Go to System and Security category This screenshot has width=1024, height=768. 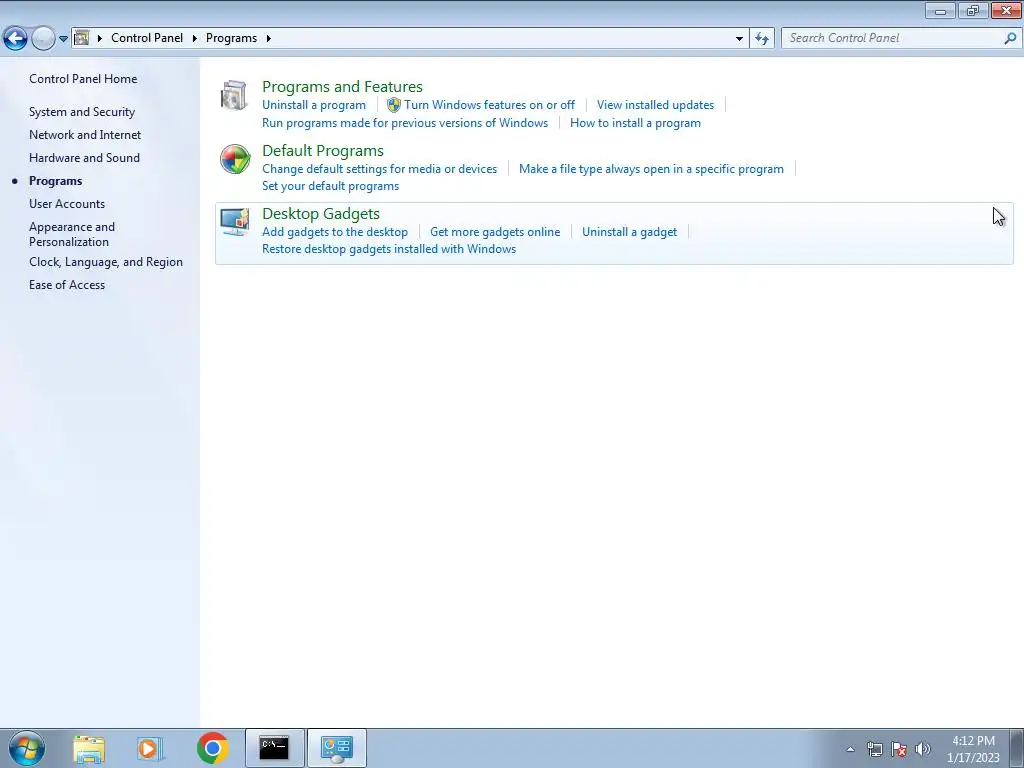[82, 112]
